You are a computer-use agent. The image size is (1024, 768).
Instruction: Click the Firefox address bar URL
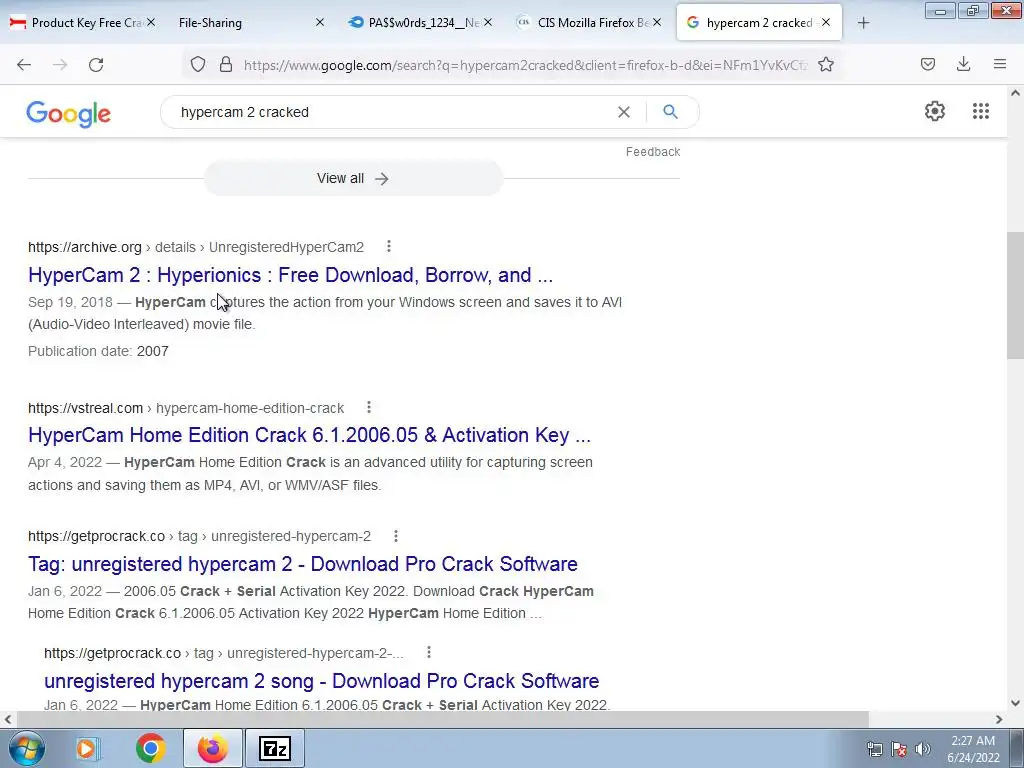tap(526, 65)
